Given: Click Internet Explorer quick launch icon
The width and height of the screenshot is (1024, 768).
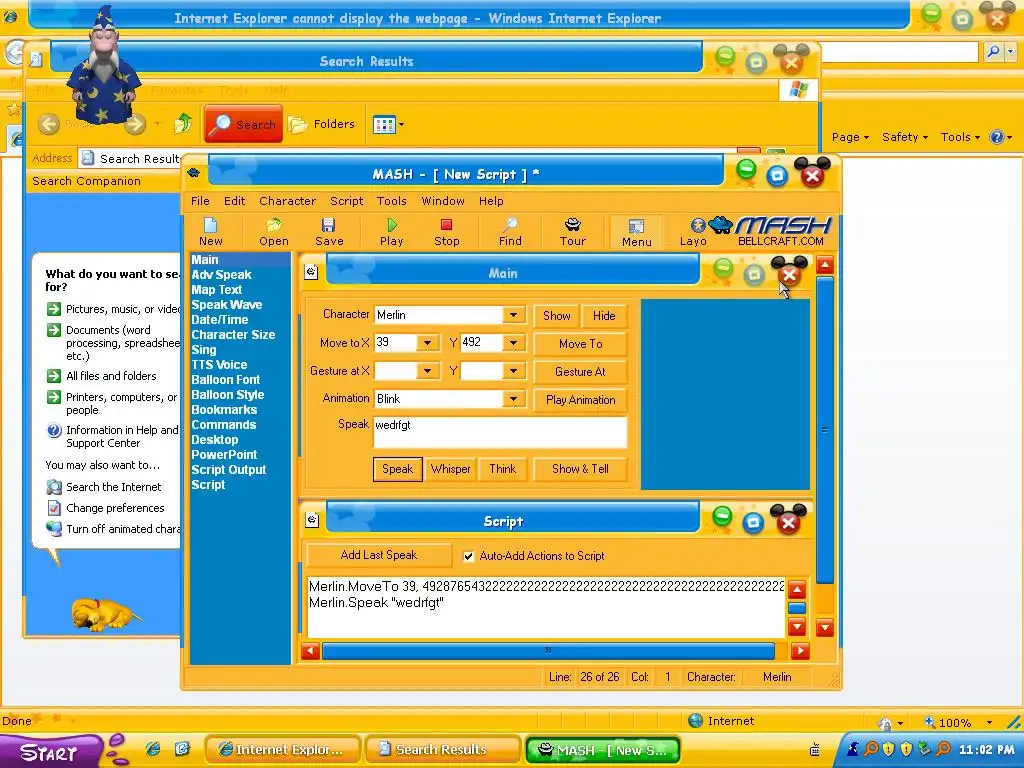Looking at the screenshot, I should coord(153,749).
